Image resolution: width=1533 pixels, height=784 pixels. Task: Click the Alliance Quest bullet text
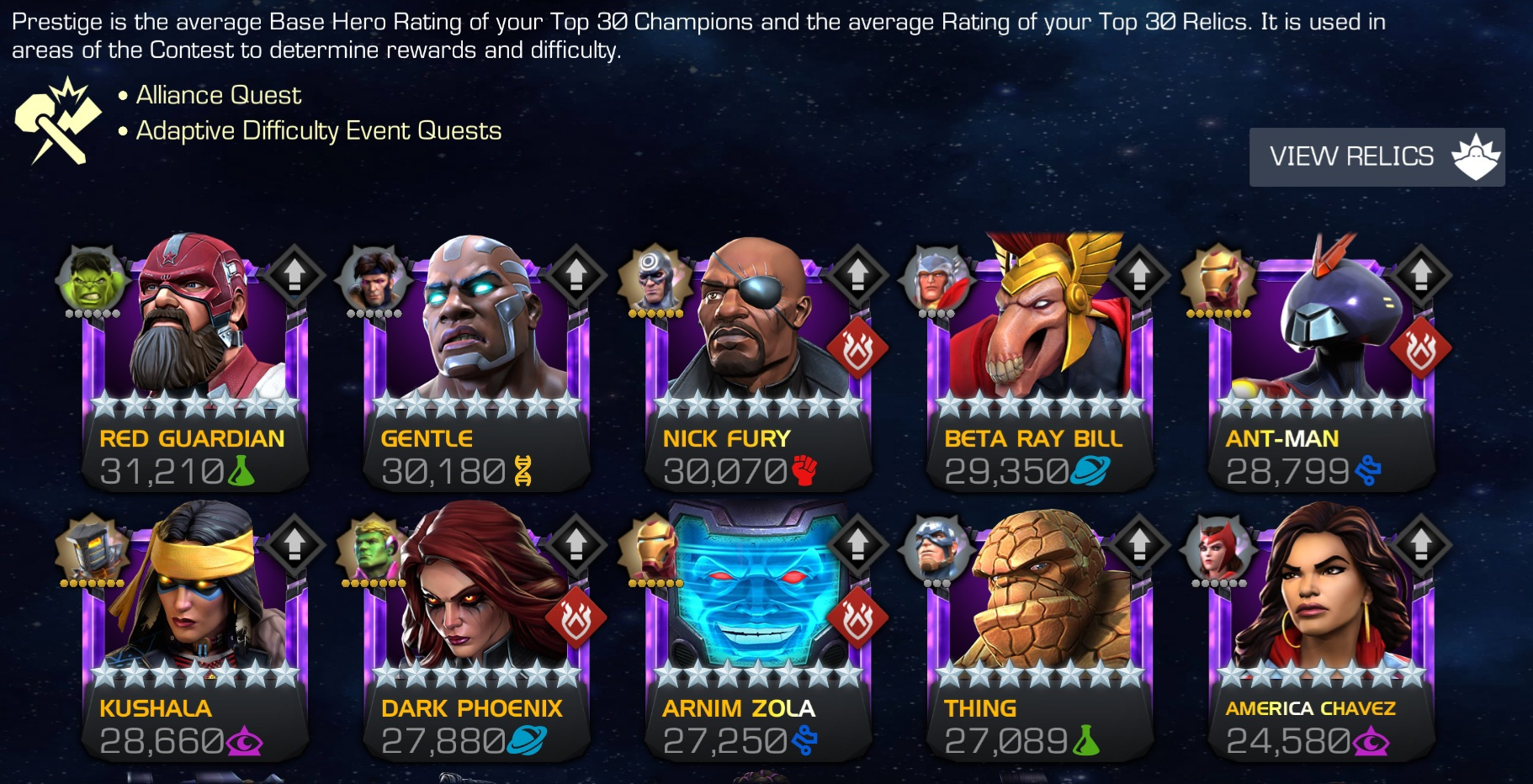(x=218, y=95)
